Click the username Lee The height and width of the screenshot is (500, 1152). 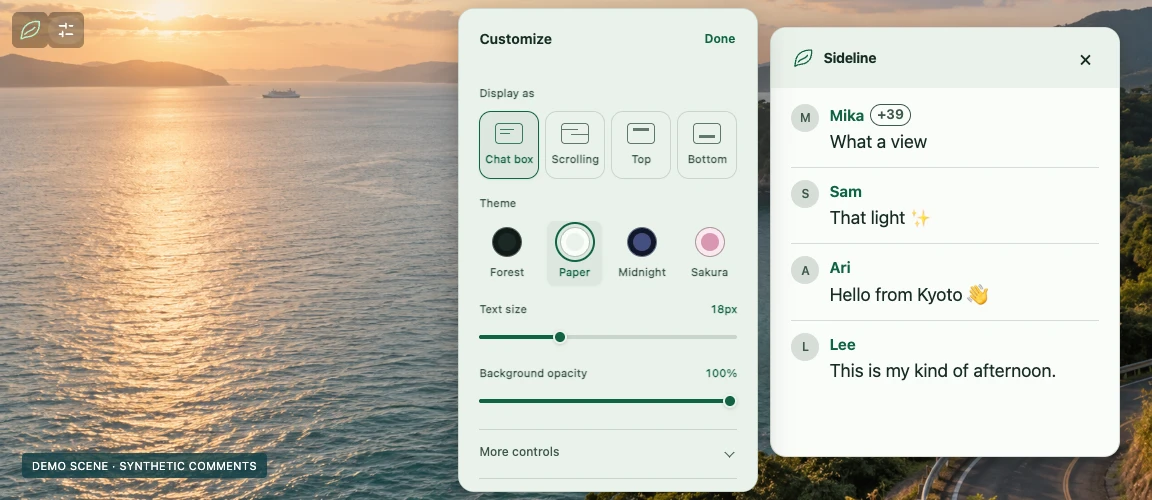coord(843,344)
